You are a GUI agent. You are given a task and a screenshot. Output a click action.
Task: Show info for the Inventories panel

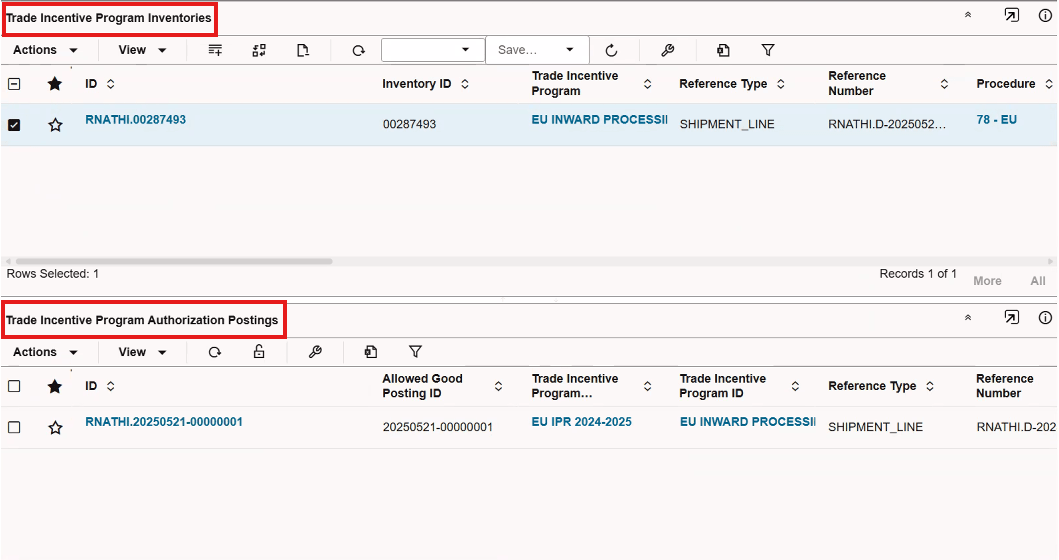(x=1045, y=16)
